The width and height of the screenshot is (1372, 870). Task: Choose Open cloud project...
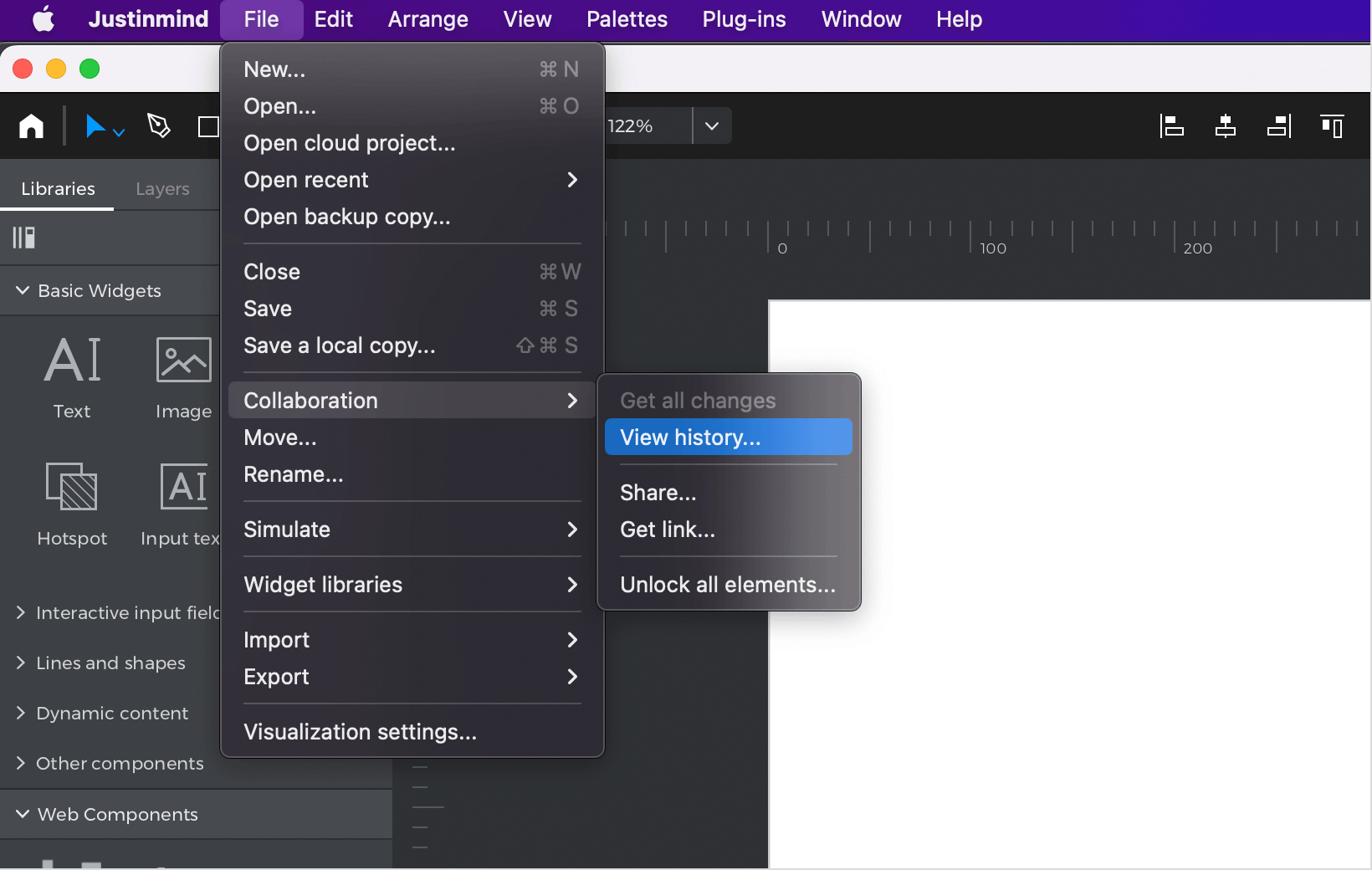click(412, 143)
